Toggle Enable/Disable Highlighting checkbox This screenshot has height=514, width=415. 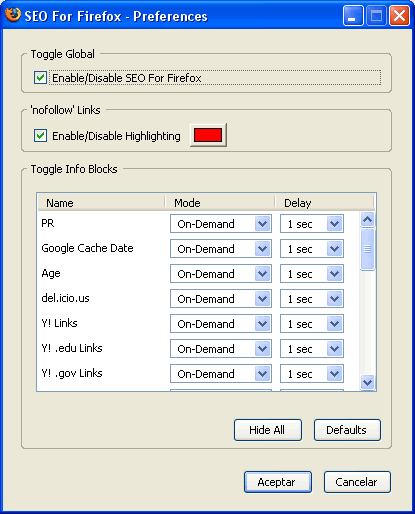(x=40, y=136)
